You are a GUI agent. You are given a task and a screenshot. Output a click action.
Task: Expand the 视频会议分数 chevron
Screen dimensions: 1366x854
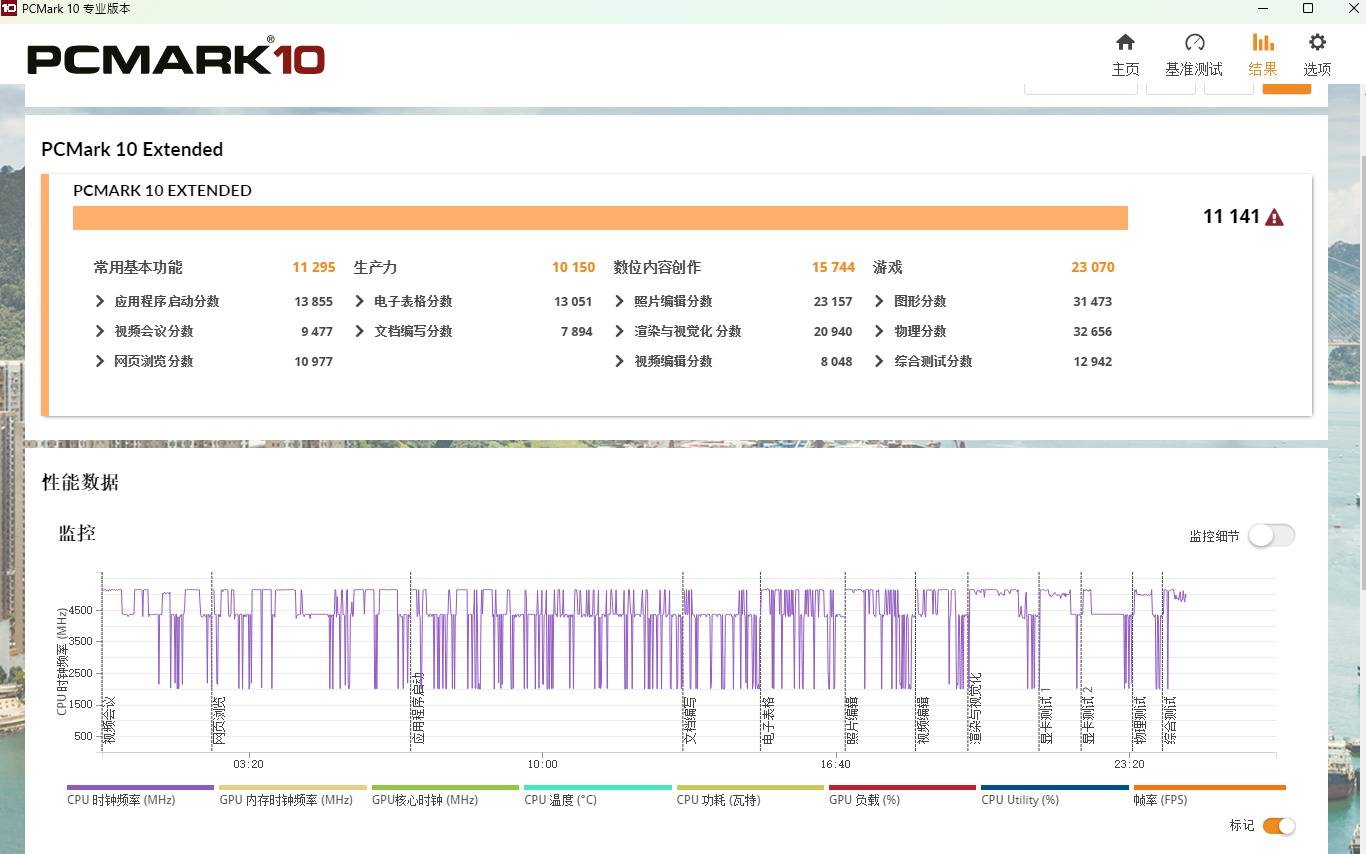(100, 331)
